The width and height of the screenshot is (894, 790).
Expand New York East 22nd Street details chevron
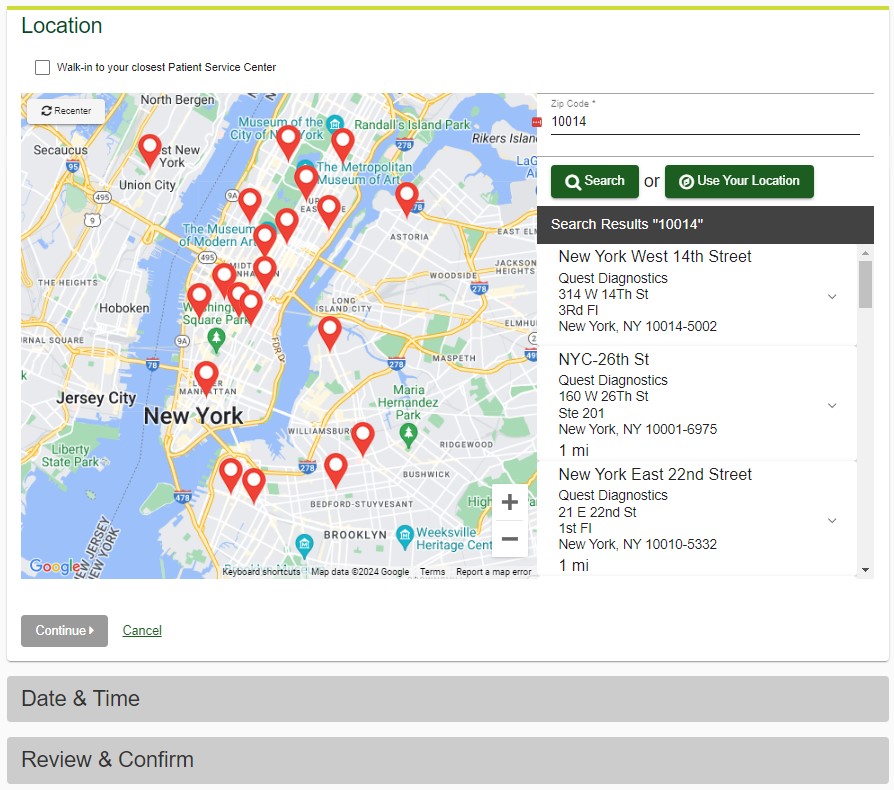coord(832,520)
